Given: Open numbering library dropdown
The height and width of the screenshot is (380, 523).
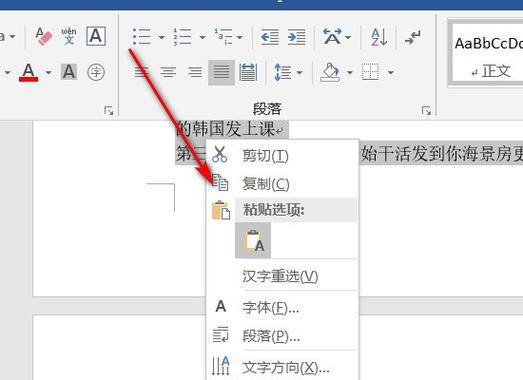Looking at the screenshot, I should 202,37.
